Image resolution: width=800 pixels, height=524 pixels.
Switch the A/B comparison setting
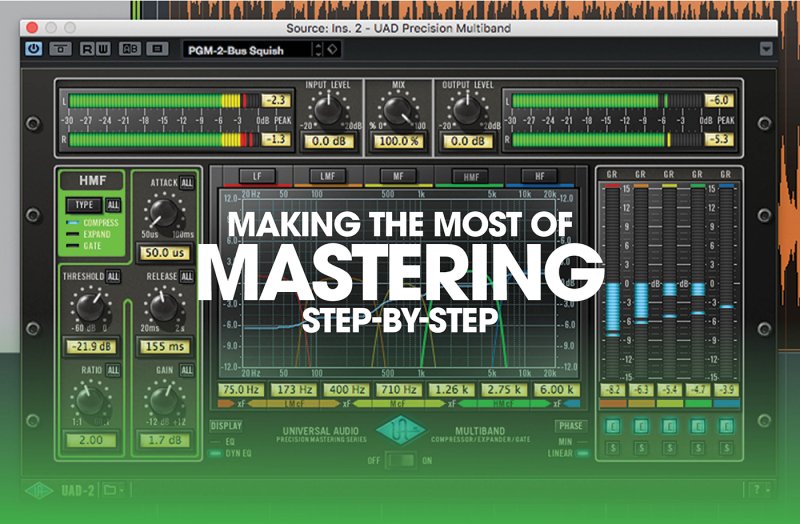click(130, 49)
